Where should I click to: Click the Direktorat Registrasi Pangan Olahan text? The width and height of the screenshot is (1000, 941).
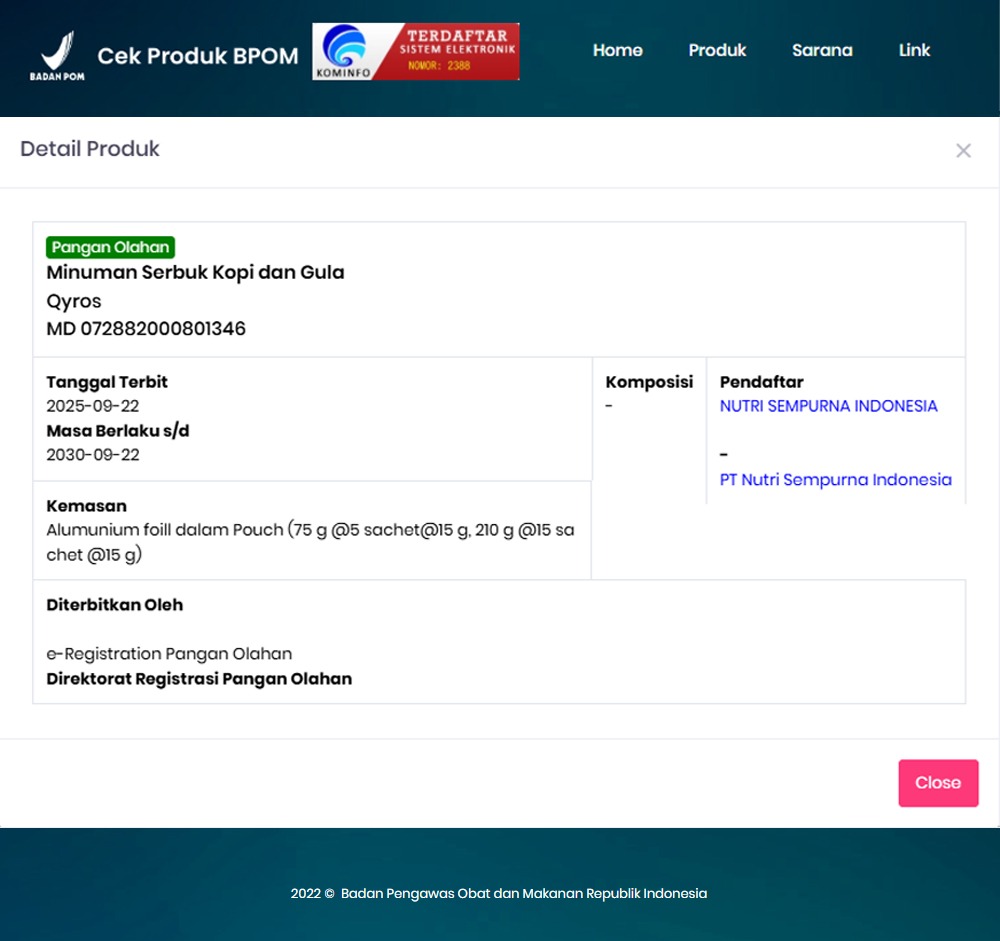coord(199,679)
